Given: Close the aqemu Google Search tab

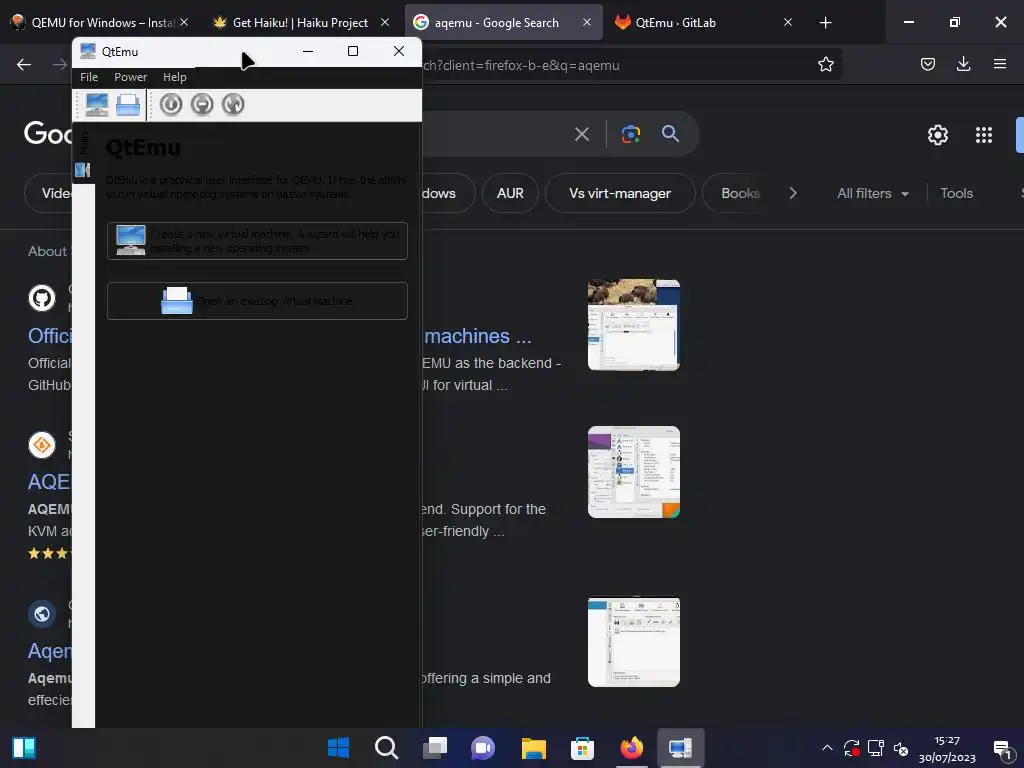Looking at the screenshot, I should tap(586, 22).
